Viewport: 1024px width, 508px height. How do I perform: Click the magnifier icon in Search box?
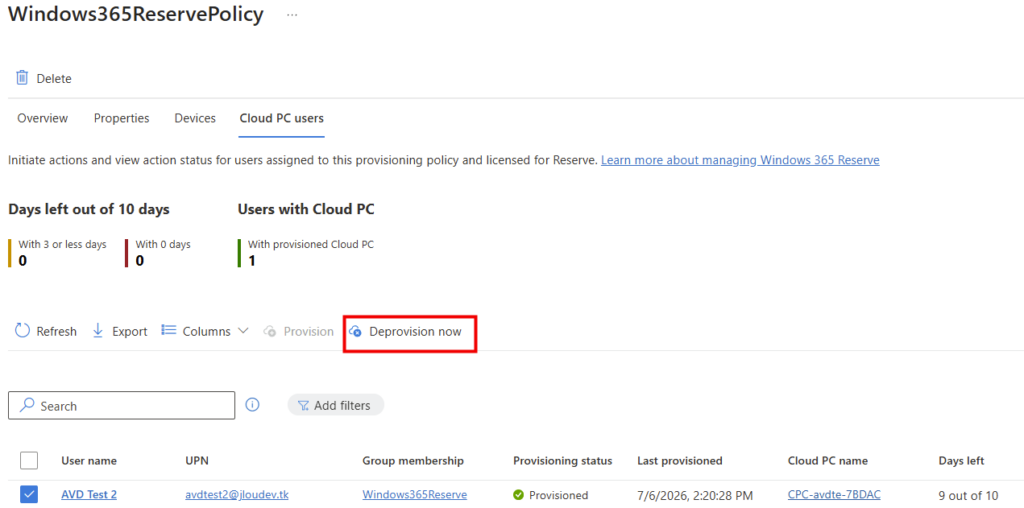27,405
